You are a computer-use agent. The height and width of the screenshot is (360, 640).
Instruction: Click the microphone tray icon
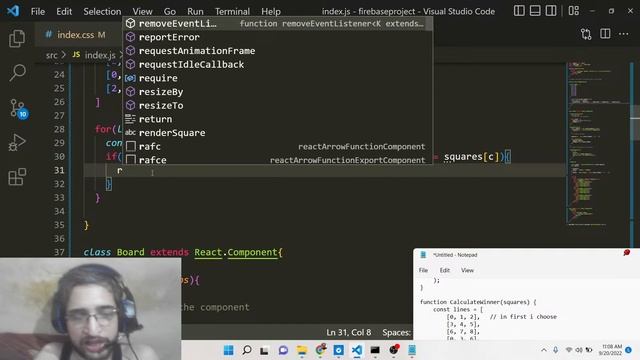coord(556,350)
